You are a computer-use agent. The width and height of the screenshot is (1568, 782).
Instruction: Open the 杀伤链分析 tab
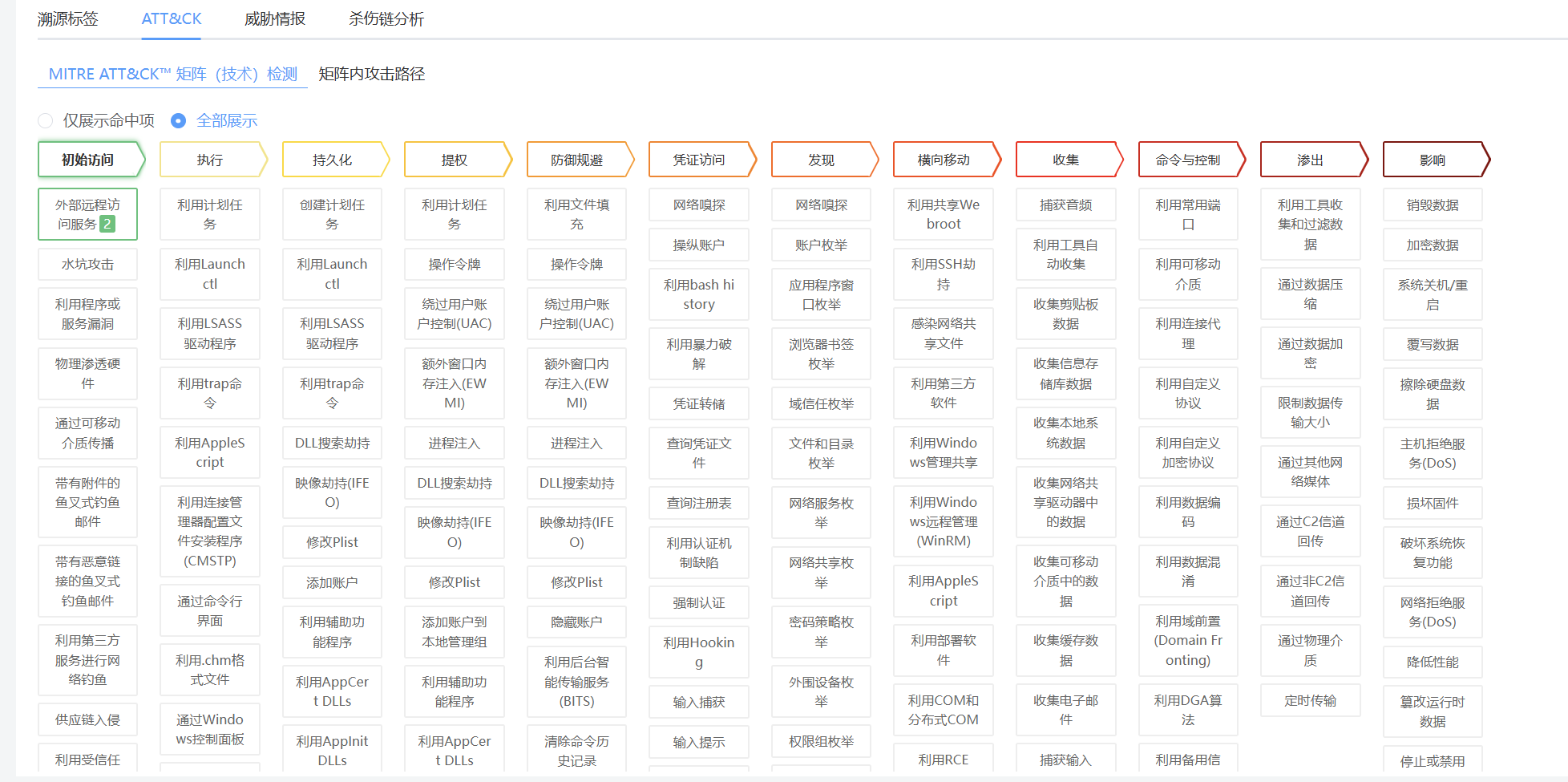tap(386, 19)
